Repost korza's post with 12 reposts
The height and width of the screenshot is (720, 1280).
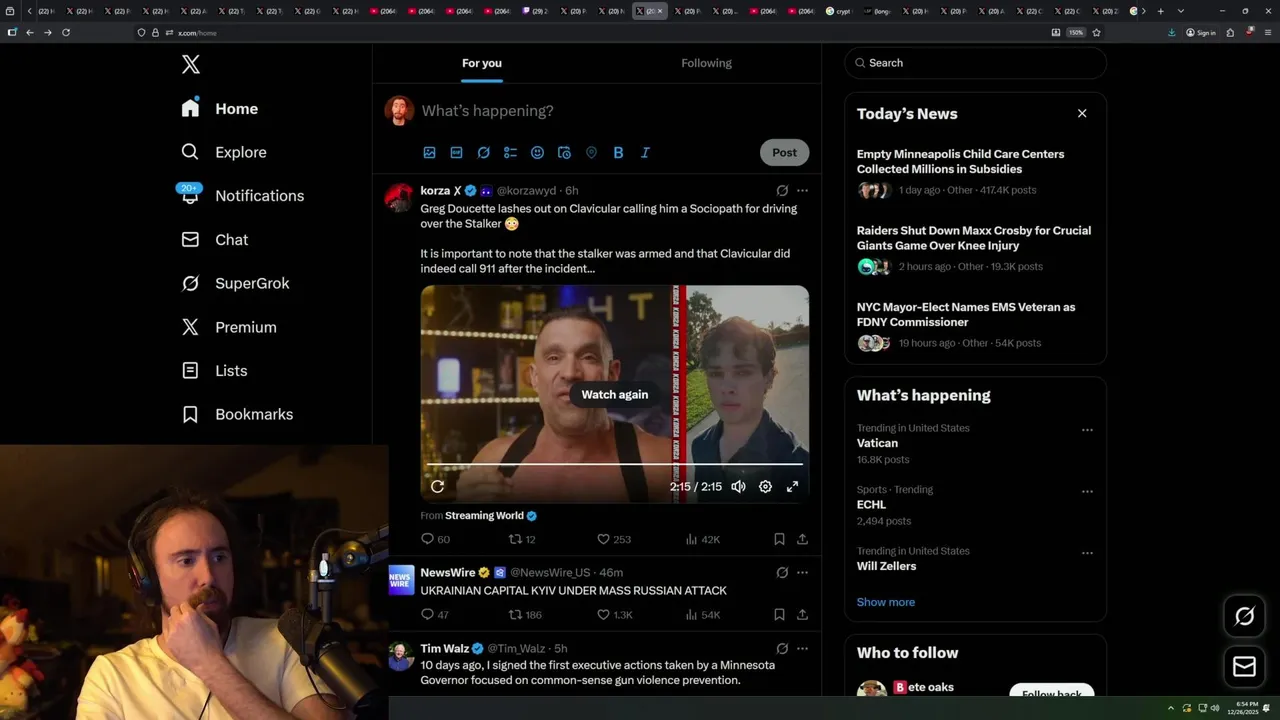522,539
